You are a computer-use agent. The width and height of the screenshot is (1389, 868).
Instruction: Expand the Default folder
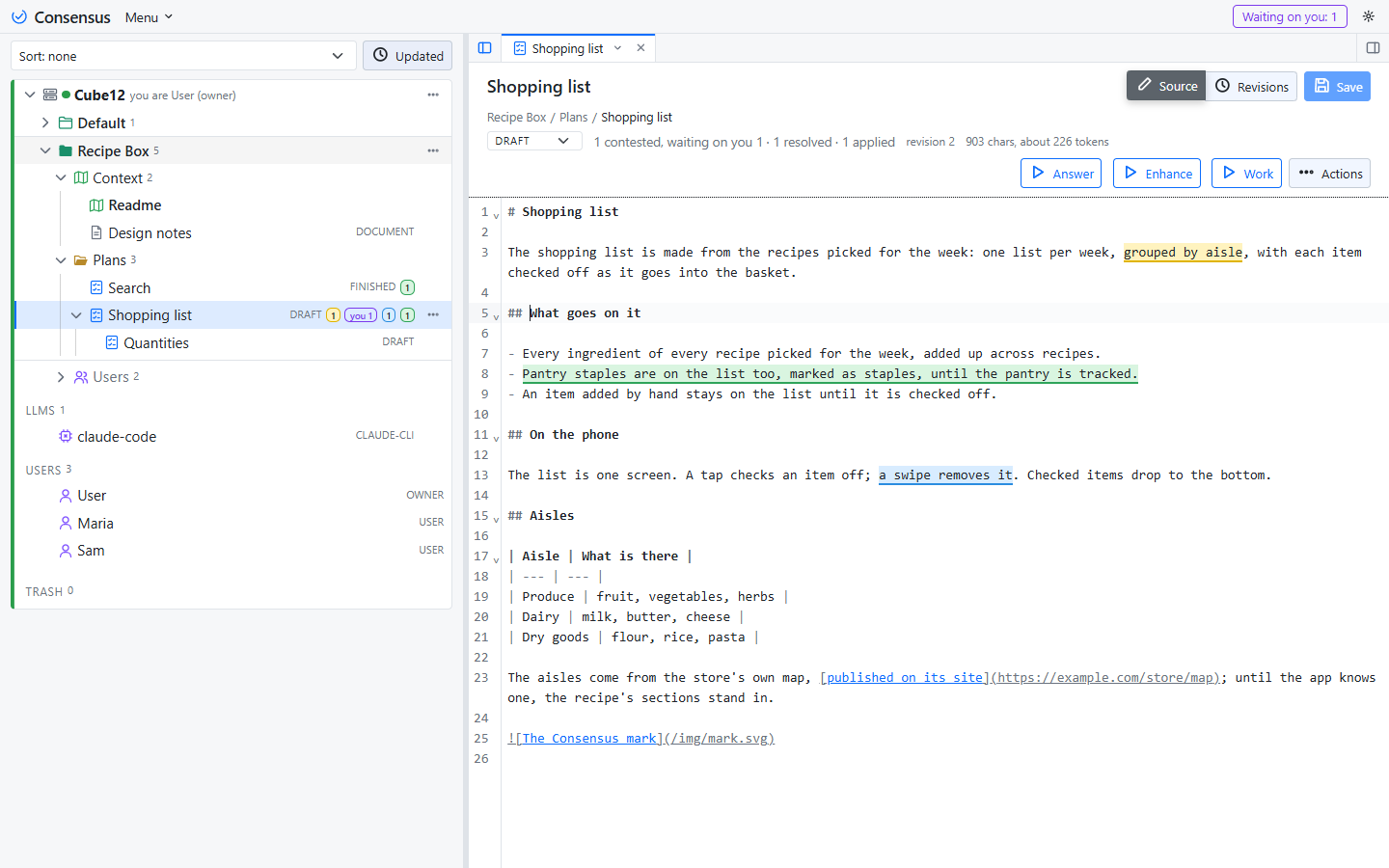(45, 122)
